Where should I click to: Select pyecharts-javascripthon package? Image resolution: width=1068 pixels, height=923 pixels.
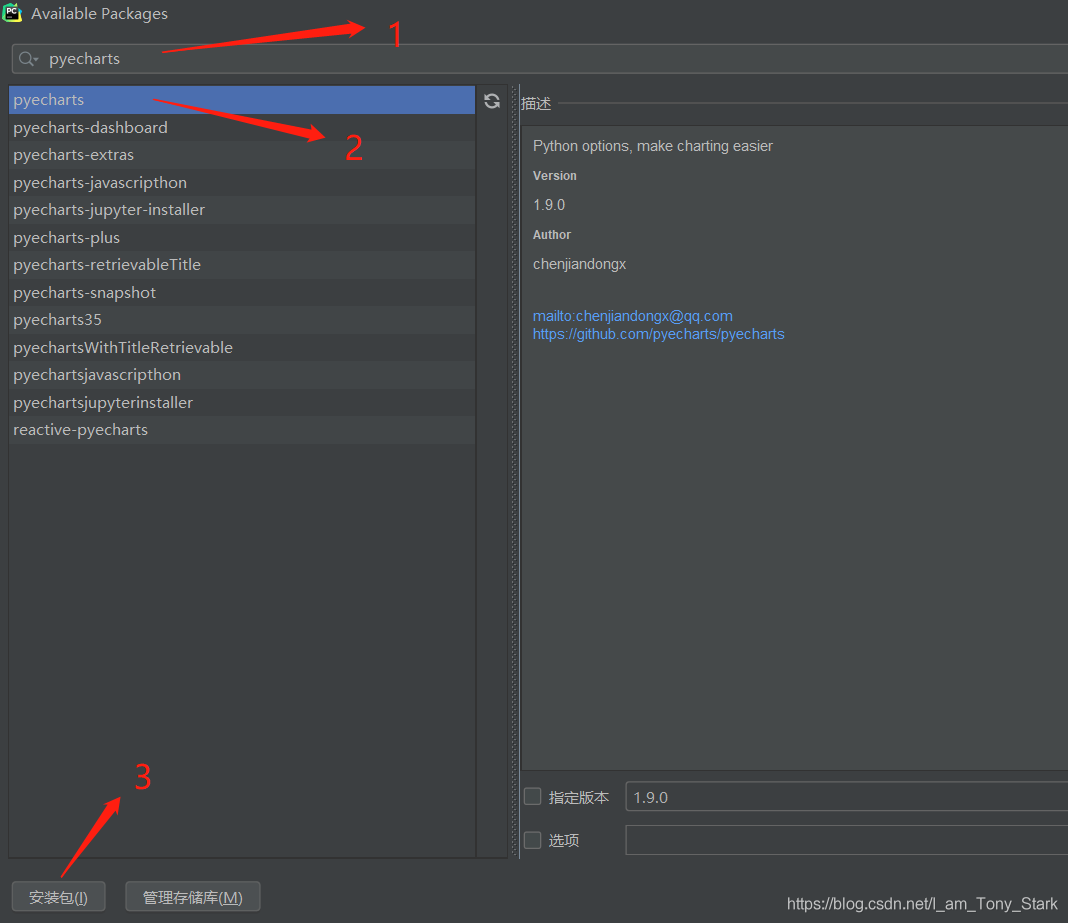[242, 183]
